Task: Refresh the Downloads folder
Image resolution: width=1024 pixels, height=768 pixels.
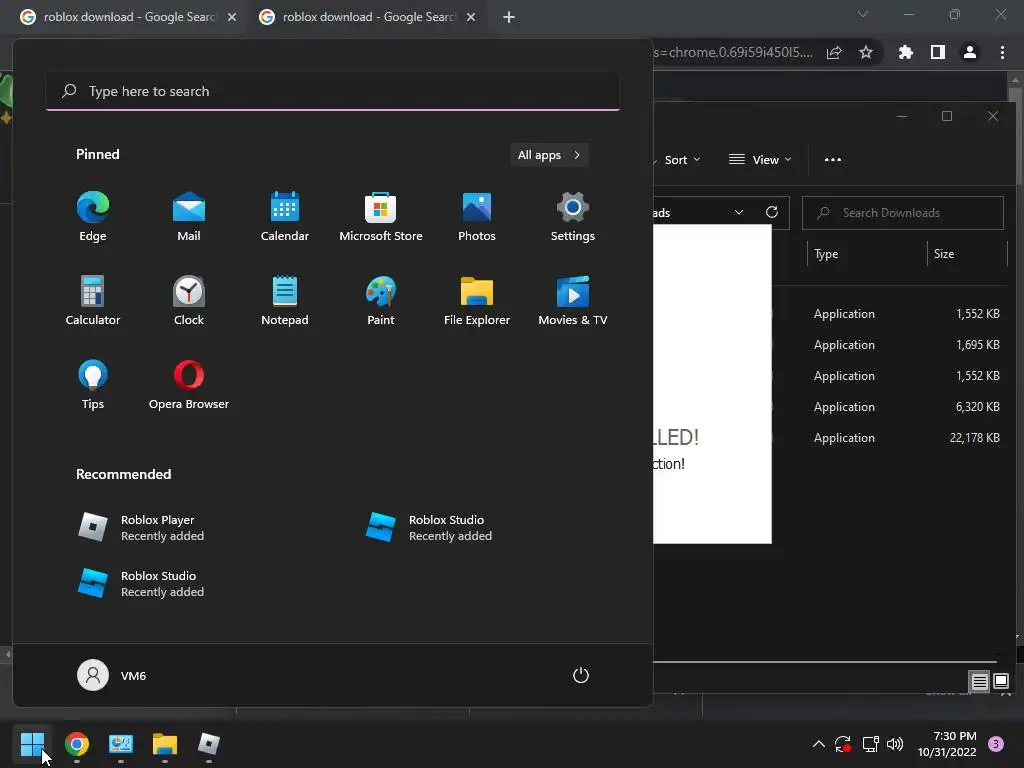Action: 772,213
